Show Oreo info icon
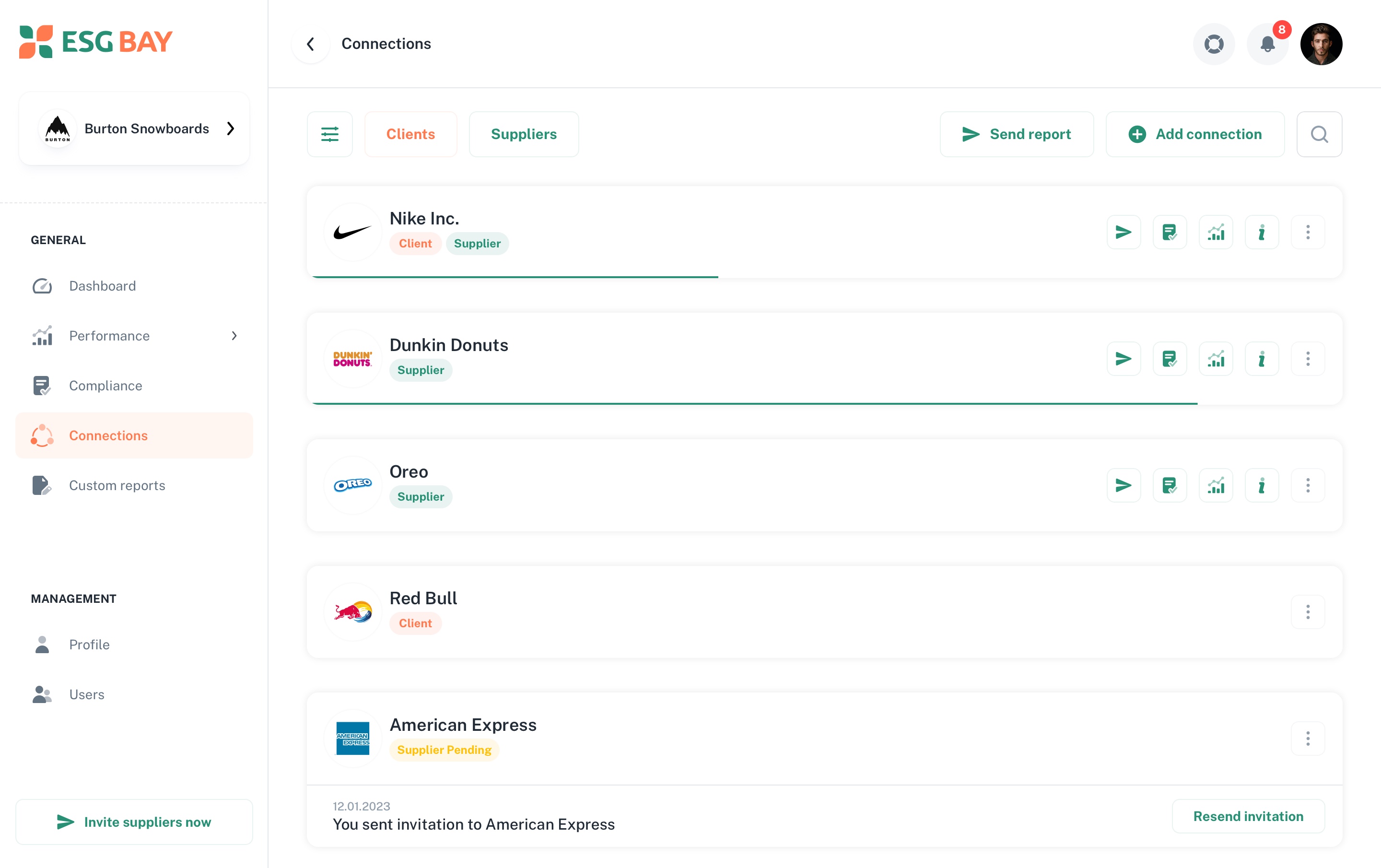This screenshot has width=1381, height=868. tap(1262, 486)
